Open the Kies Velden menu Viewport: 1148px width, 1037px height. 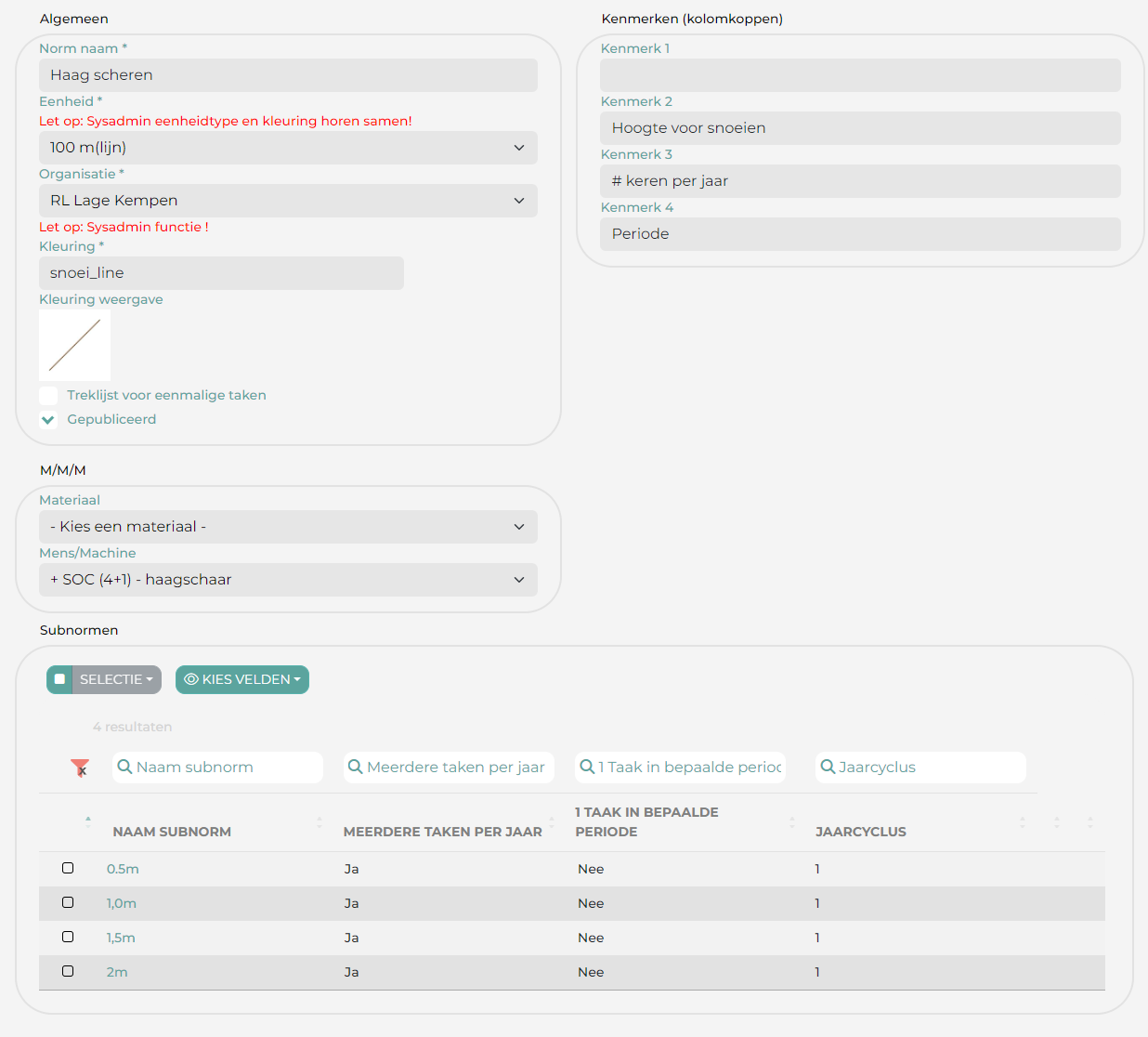point(242,679)
